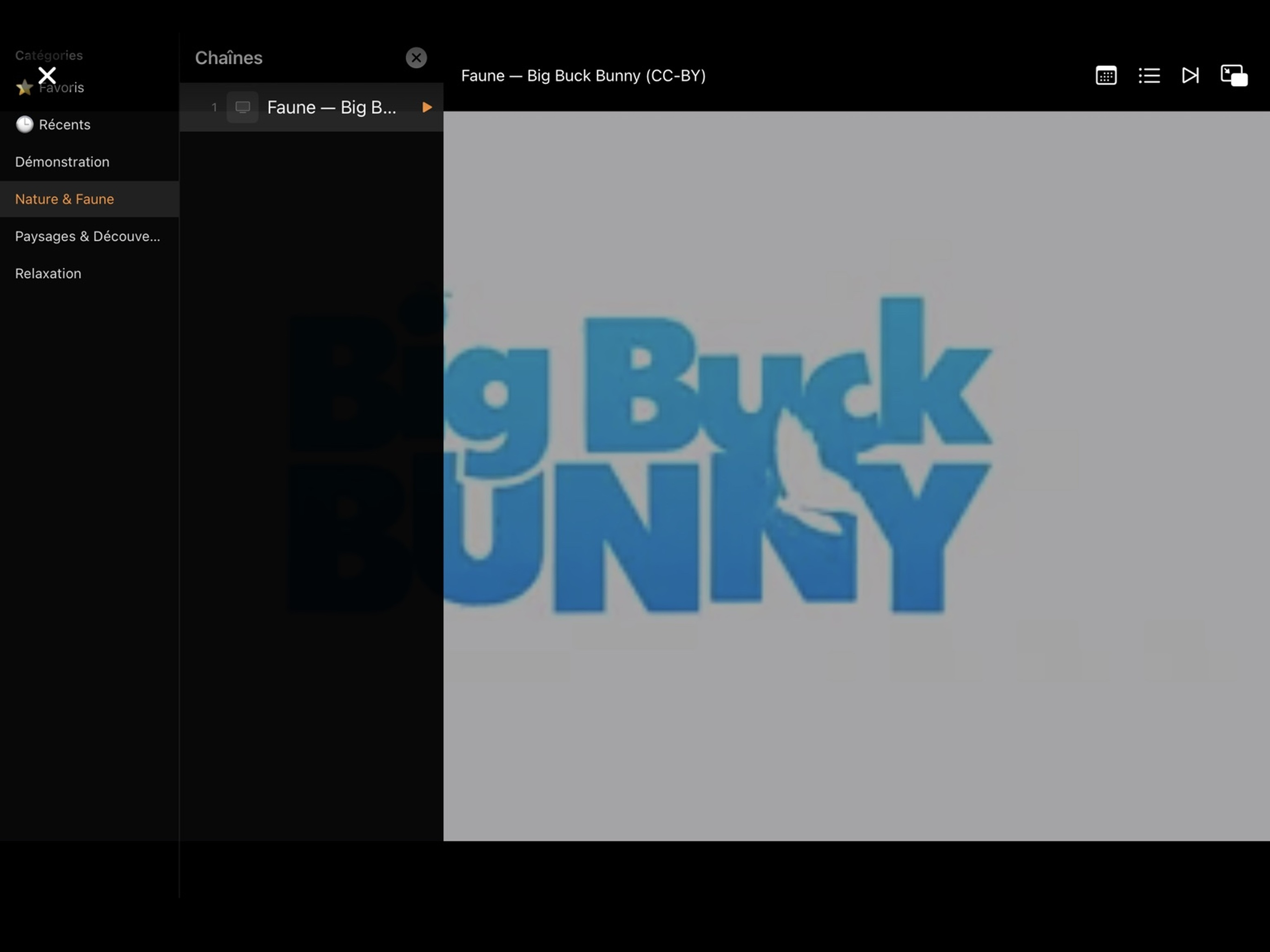This screenshot has height=952, width=1270.
Task: Click the orange play indicator on channel 1
Action: [x=427, y=107]
